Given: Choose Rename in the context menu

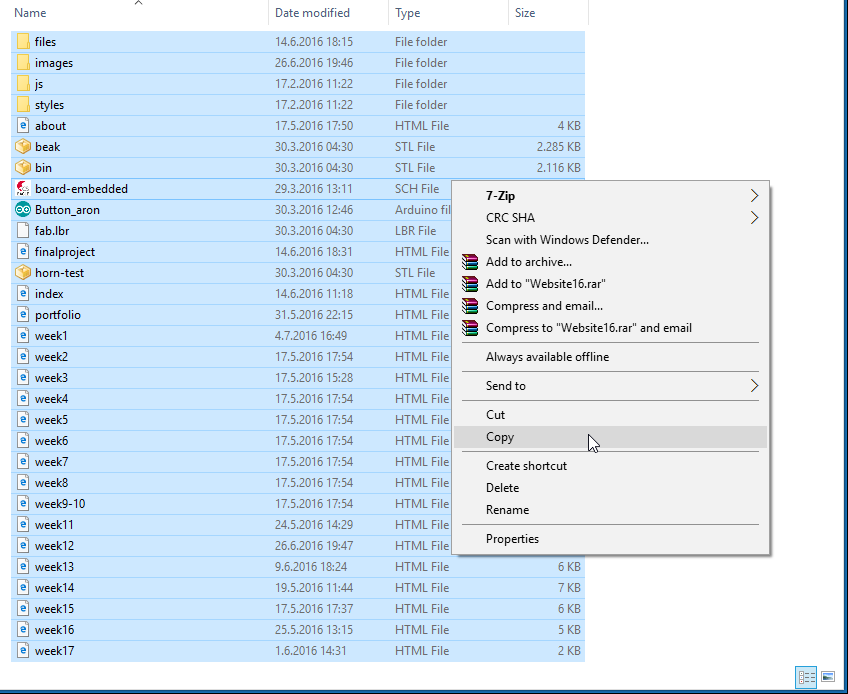Looking at the screenshot, I should (x=610, y=510).
